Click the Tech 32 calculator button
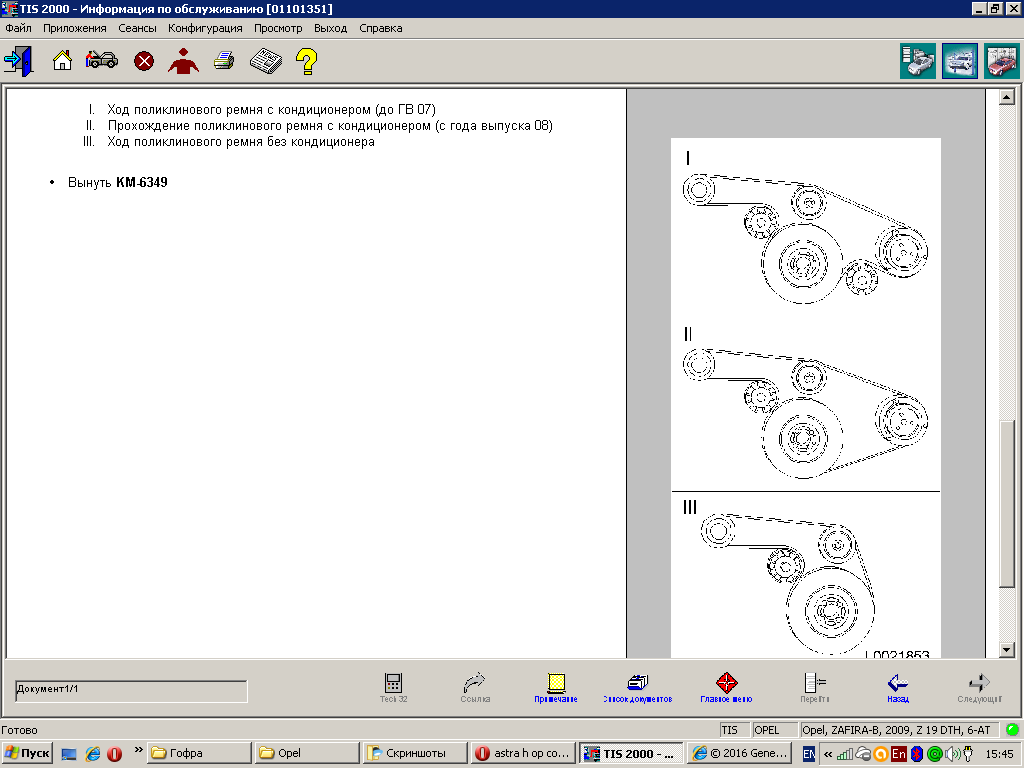 click(393, 688)
